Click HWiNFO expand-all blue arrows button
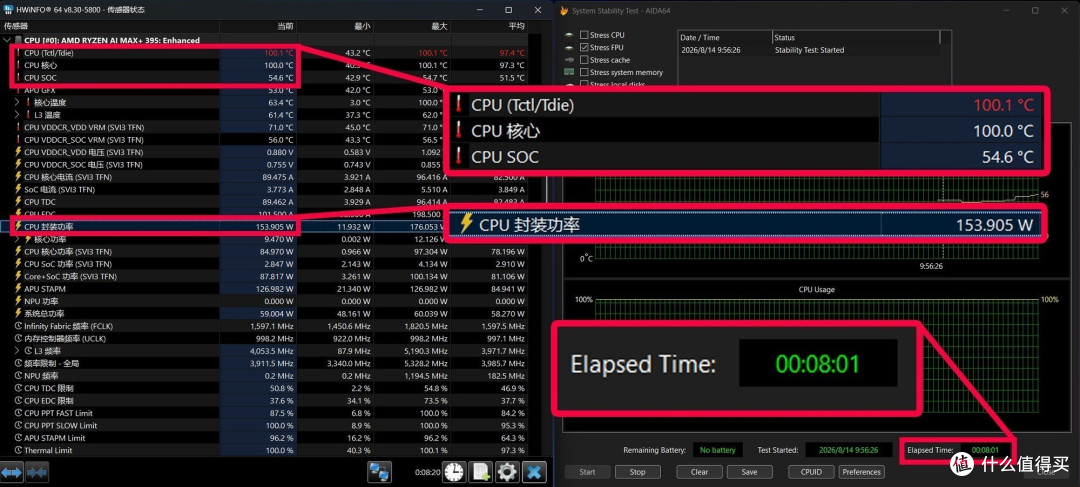This screenshot has height=487, width=1080. tap(12, 473)
